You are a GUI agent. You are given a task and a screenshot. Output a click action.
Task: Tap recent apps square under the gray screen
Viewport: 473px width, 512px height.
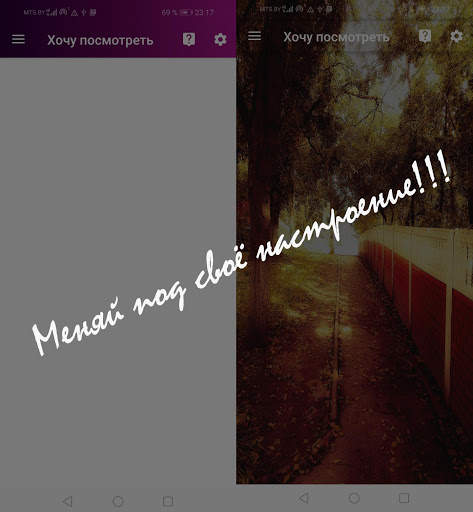coord(168,501)
